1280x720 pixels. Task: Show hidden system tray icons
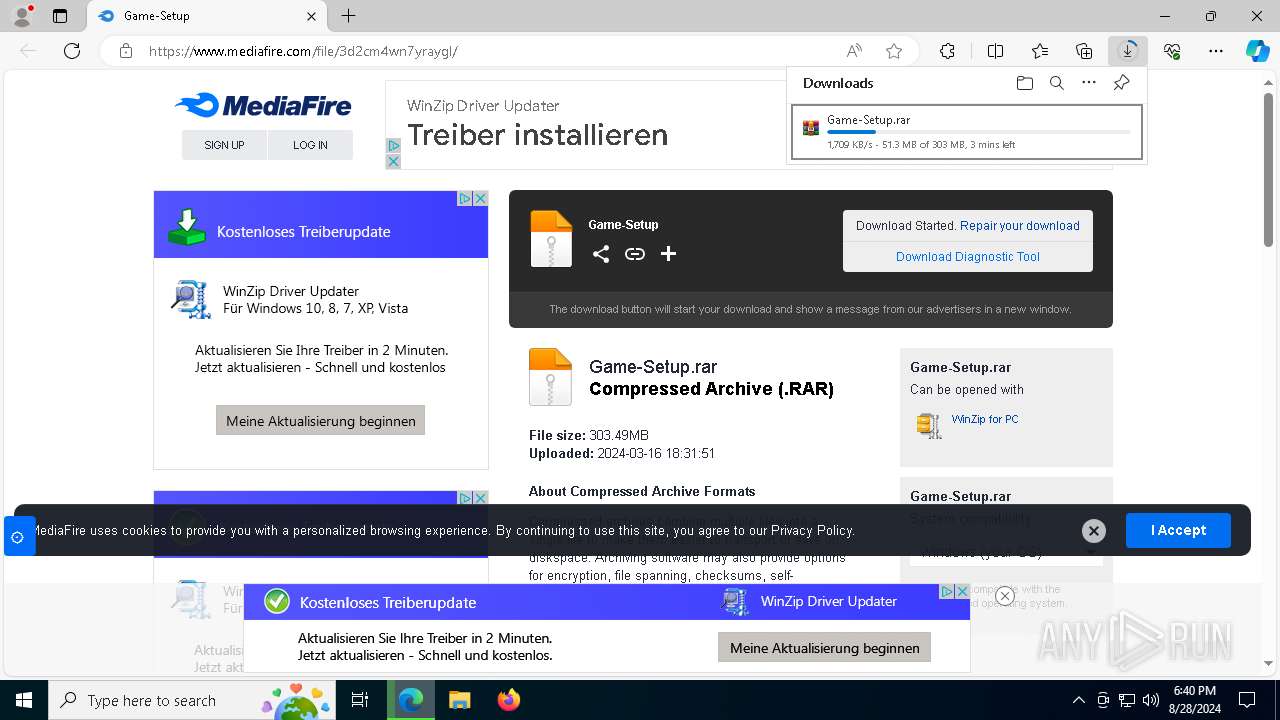tap(1078, 700)
